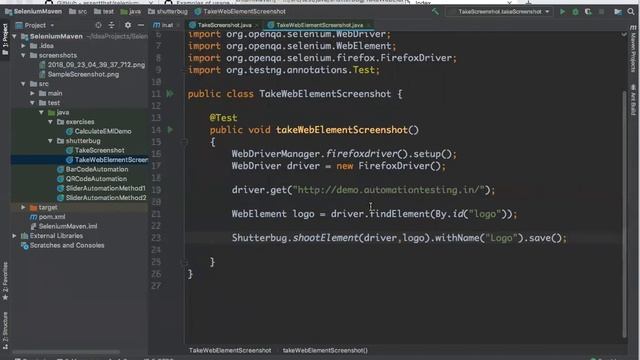640x360 pixels.
Task: Select BarCodeAutomation class
Action: click(x=93, y=169)
